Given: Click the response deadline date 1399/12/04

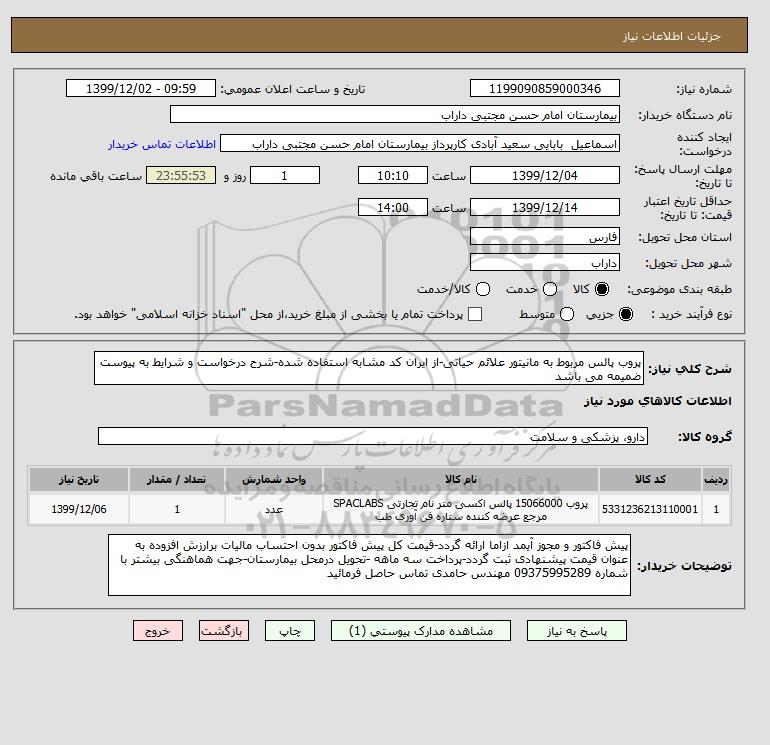Looking at the screenshot, I should click(545, 175).
